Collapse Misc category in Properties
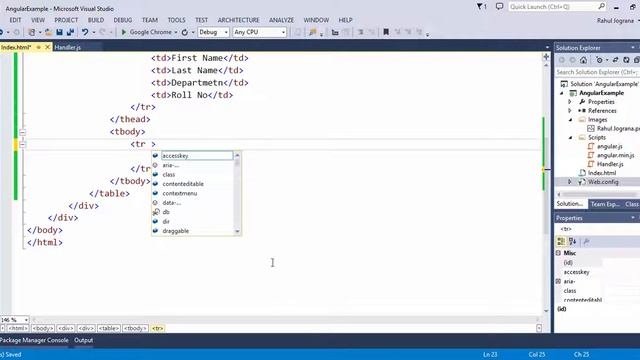The image size is (640, 360). (558, 253)
